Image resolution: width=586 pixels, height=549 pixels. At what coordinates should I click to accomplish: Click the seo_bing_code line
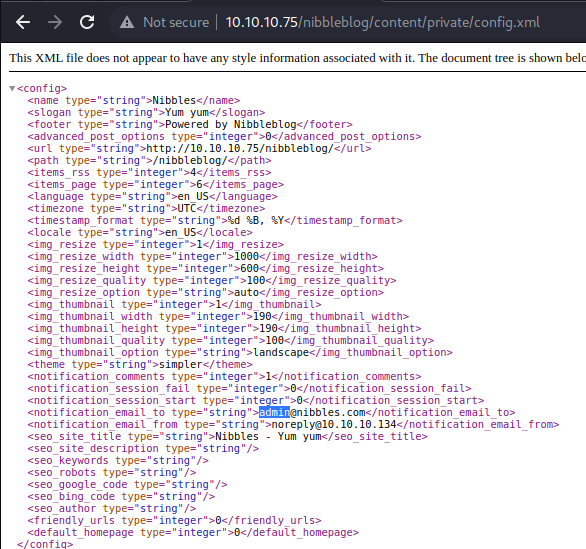coord(121,496)
